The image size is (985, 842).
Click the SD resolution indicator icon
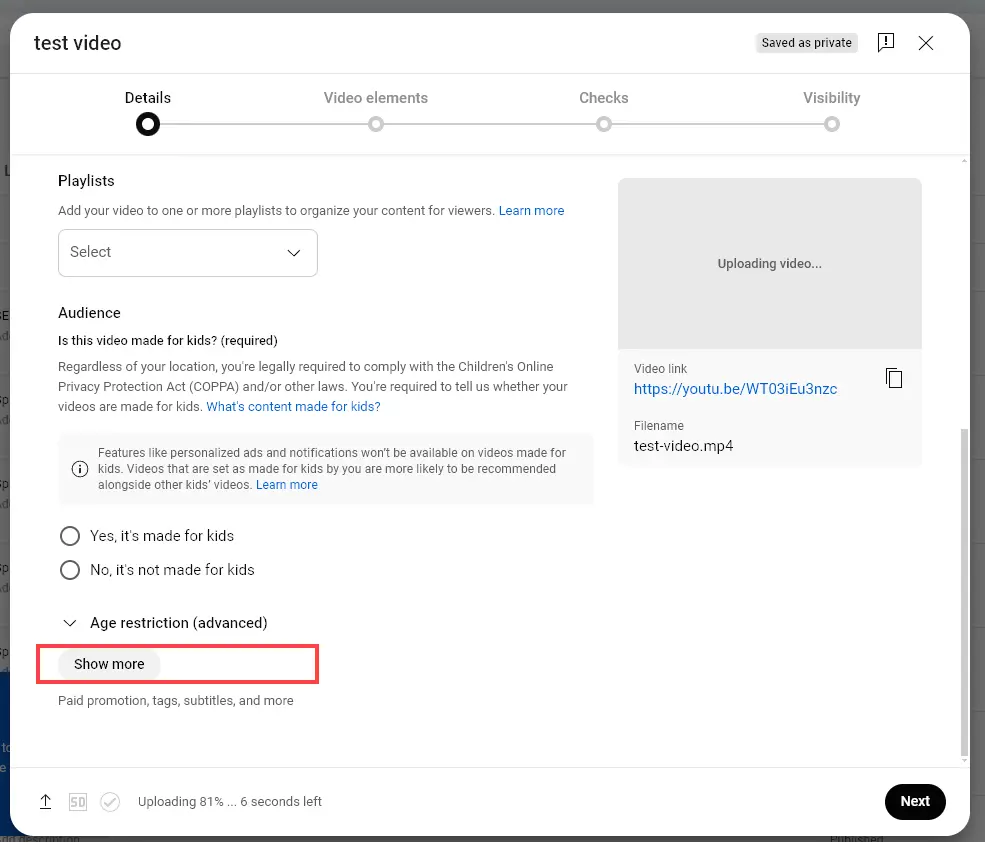click(77, 801)
